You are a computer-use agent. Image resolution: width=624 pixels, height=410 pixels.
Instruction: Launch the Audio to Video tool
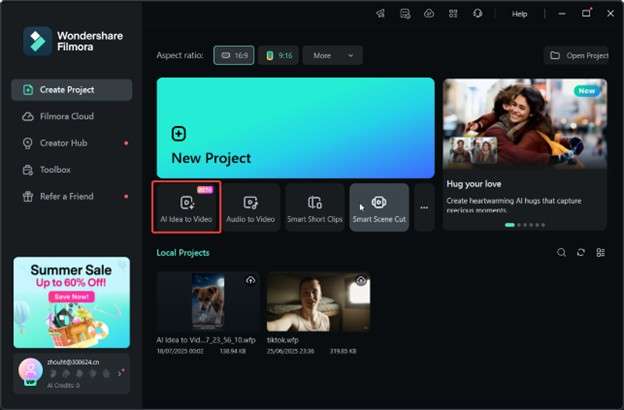[250, 207]
